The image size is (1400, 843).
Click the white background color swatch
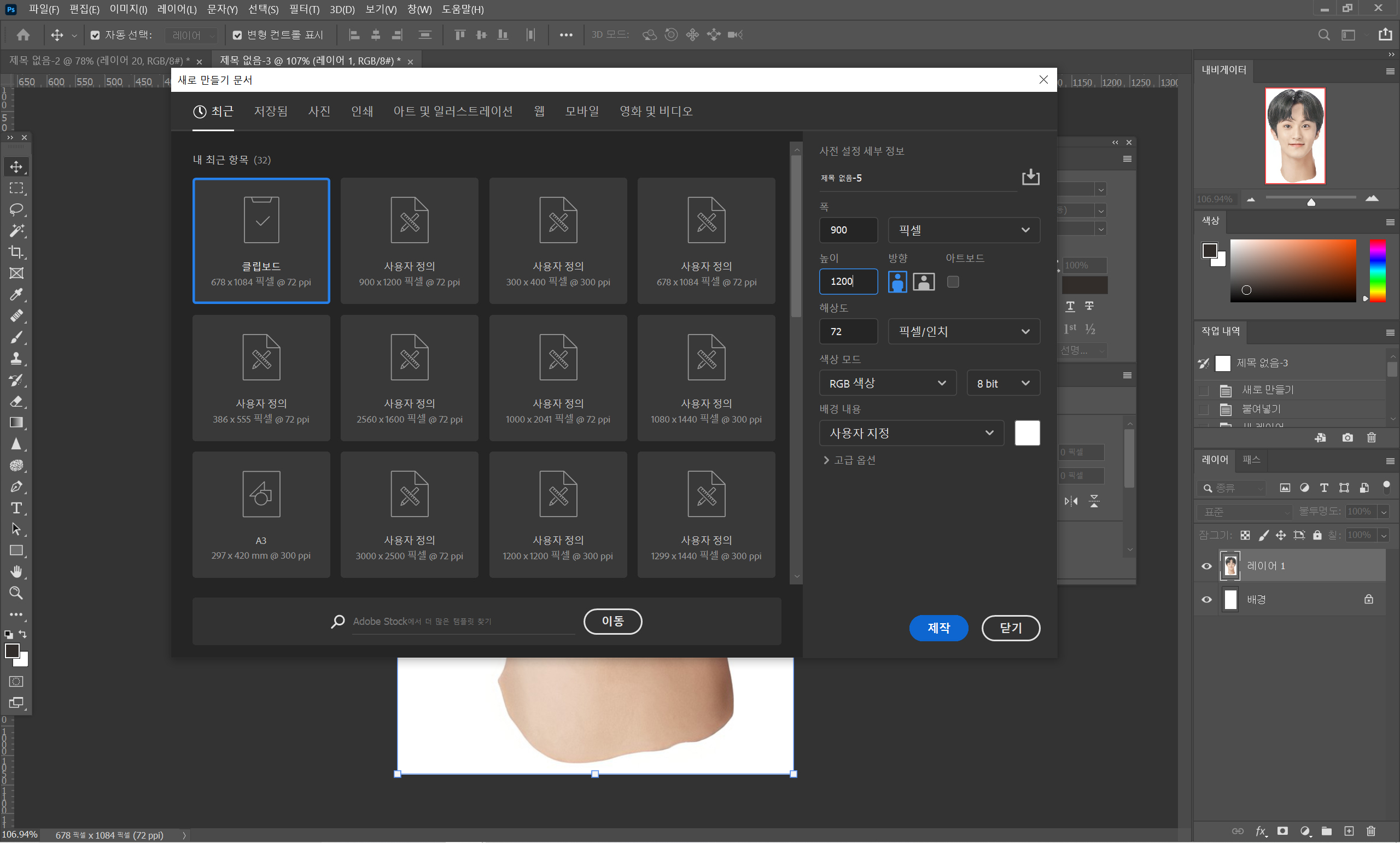(x=1026, y=433)
